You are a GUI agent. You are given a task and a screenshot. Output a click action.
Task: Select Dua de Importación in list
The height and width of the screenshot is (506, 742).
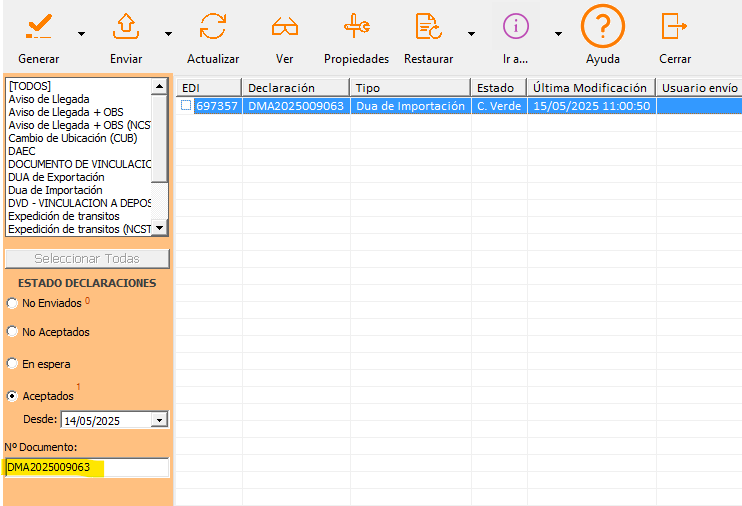(x=56, y=190)
